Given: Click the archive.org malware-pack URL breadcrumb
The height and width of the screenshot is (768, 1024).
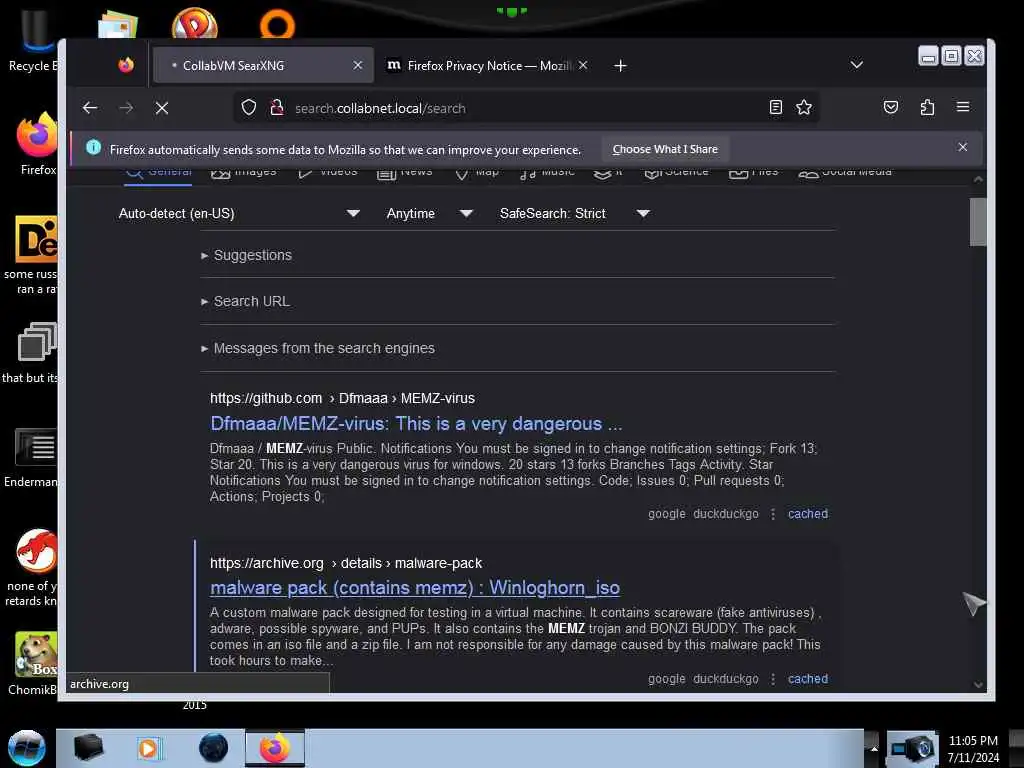Looking at the screenshot, I should (x=346, y=563).
